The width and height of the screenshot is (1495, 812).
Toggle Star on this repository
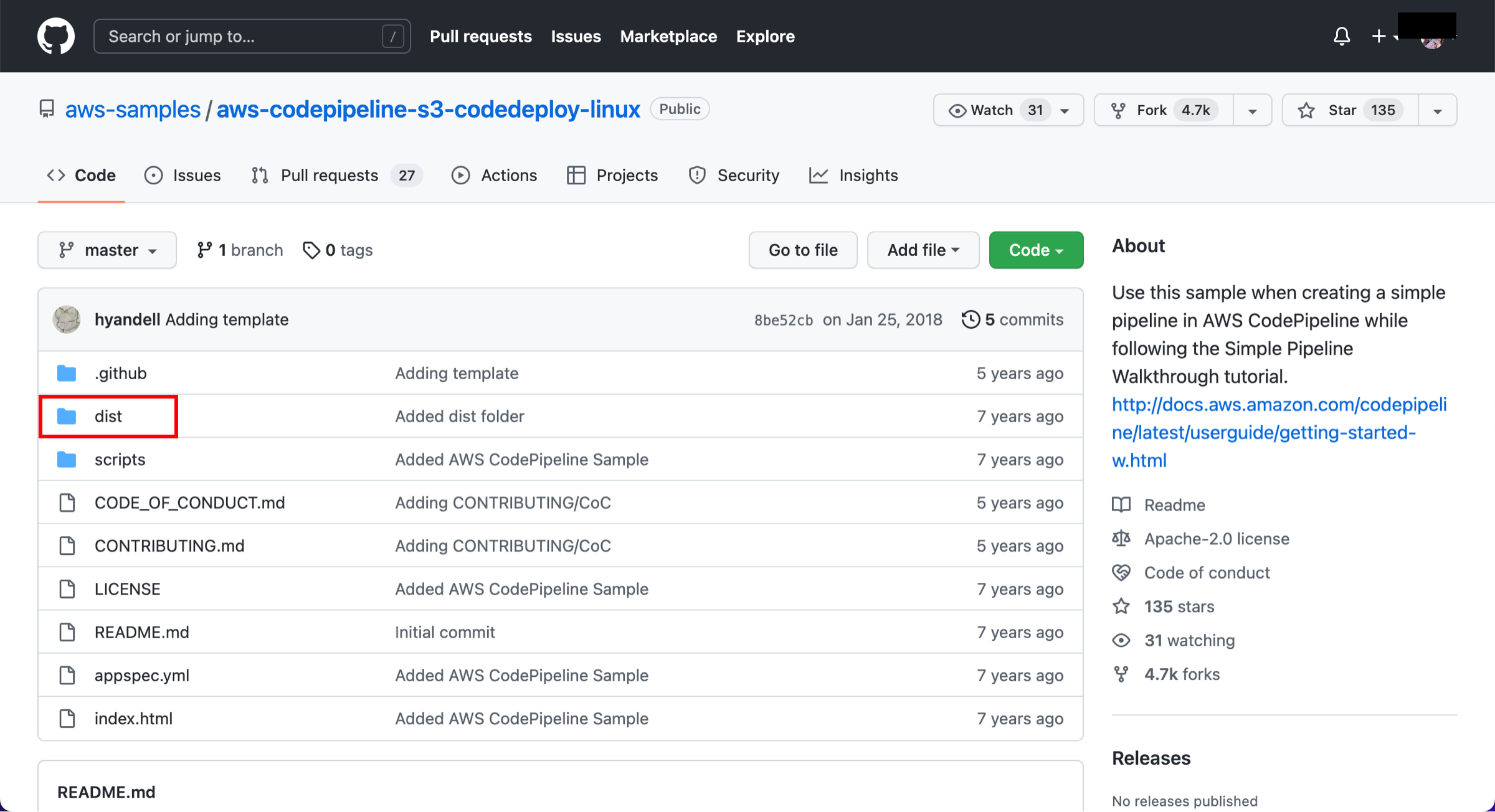pyautogui.click(x=1350, y=110)
